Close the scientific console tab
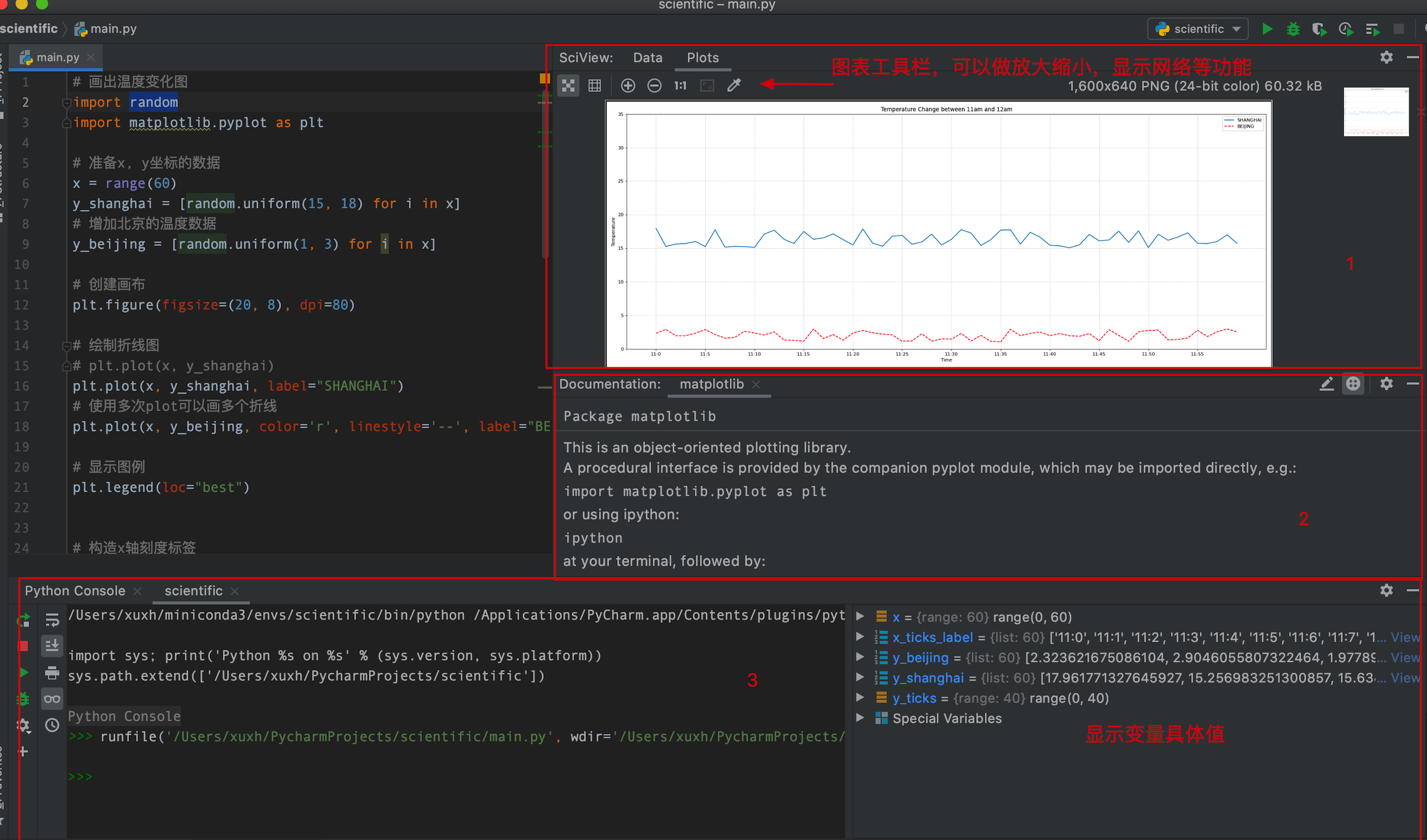Image resolution: width=1427 pixels, height=840 pixels. point(234,591)
